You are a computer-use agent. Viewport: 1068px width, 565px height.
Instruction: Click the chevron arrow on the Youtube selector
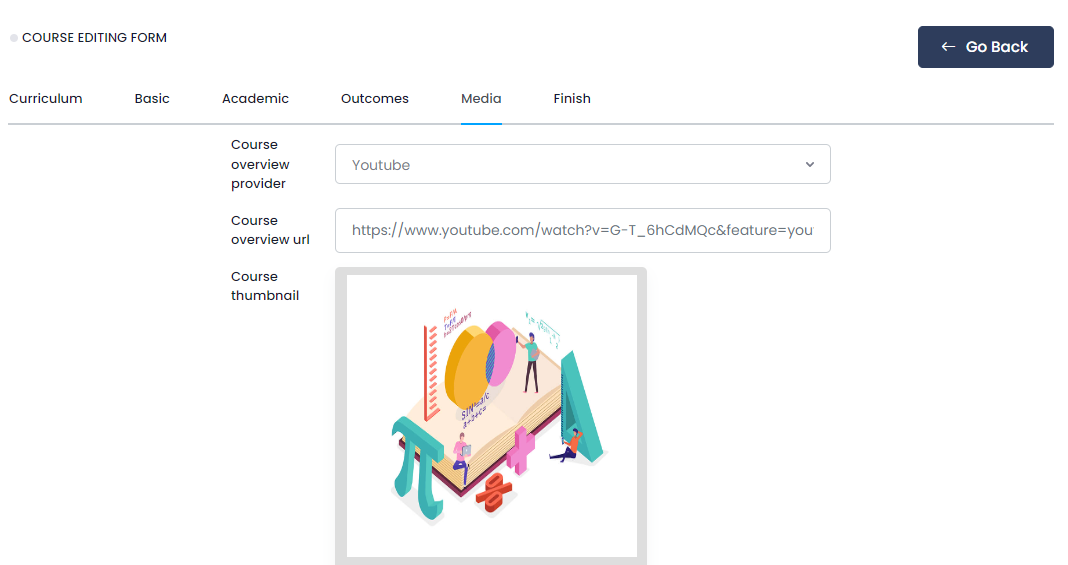tap(810, 165)
